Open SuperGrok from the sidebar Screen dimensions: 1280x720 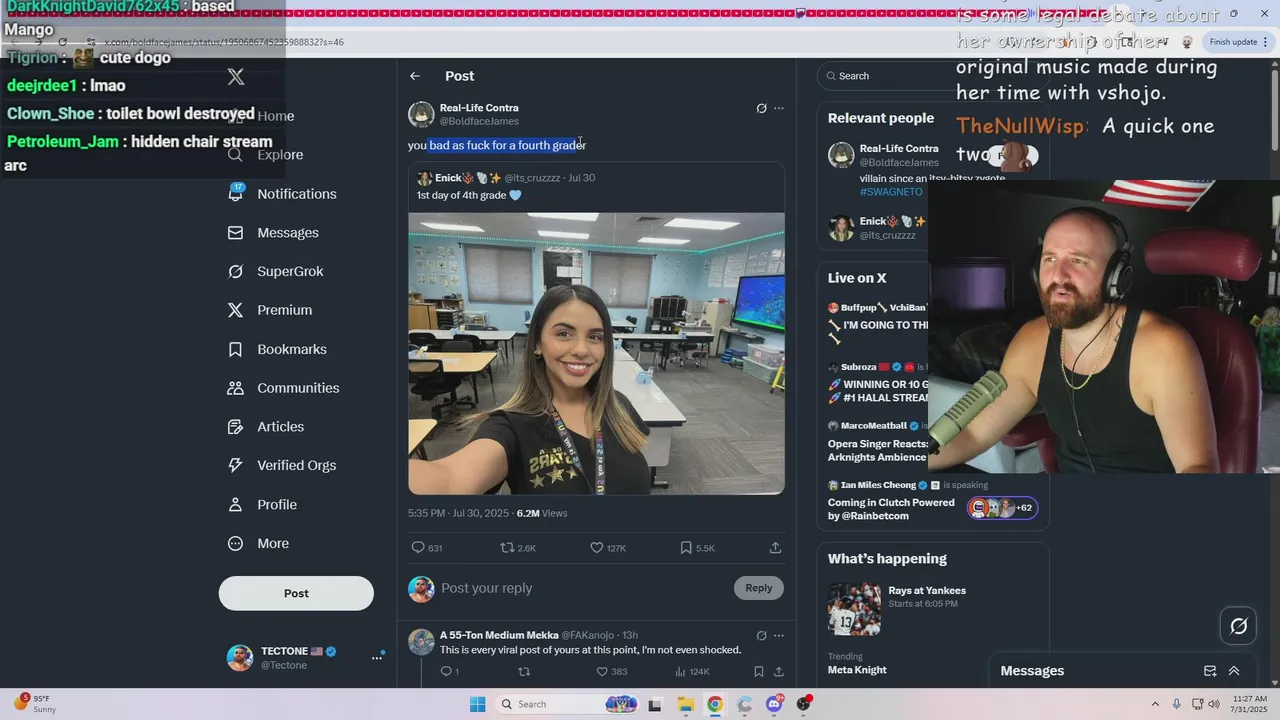click(x=275, y=272)
